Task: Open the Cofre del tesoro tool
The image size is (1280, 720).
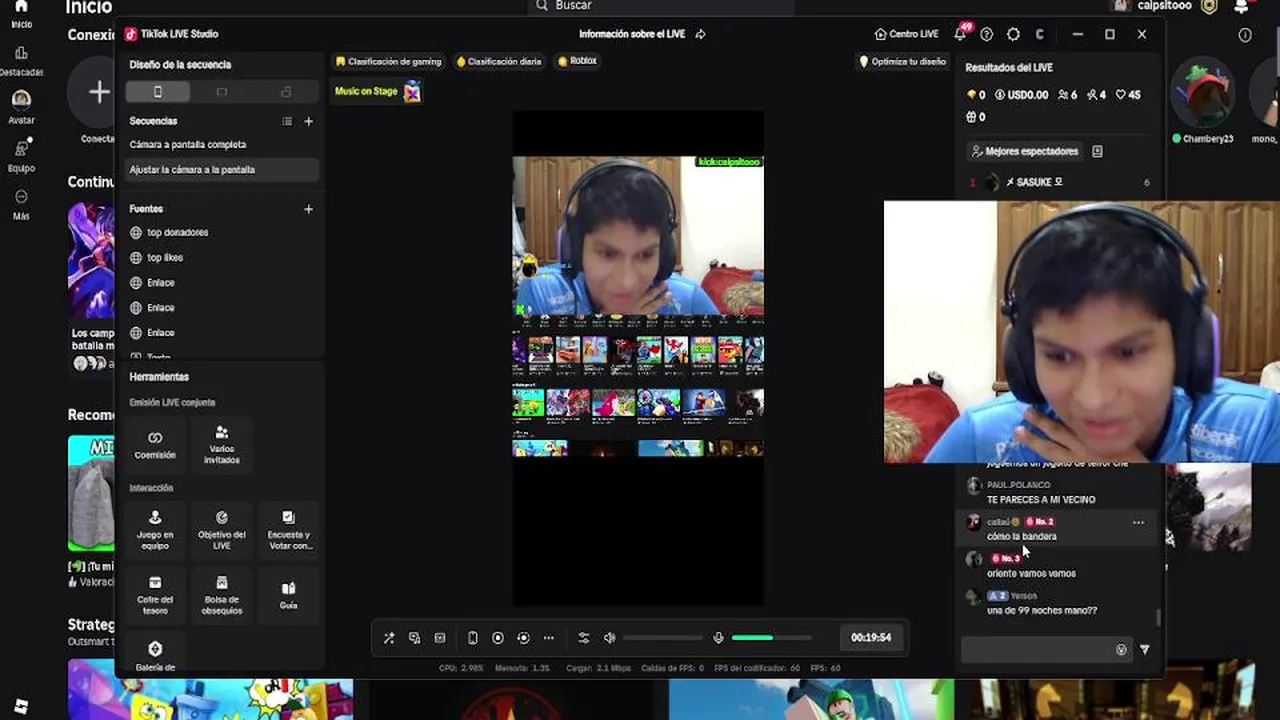Action: tap(155, 594)
